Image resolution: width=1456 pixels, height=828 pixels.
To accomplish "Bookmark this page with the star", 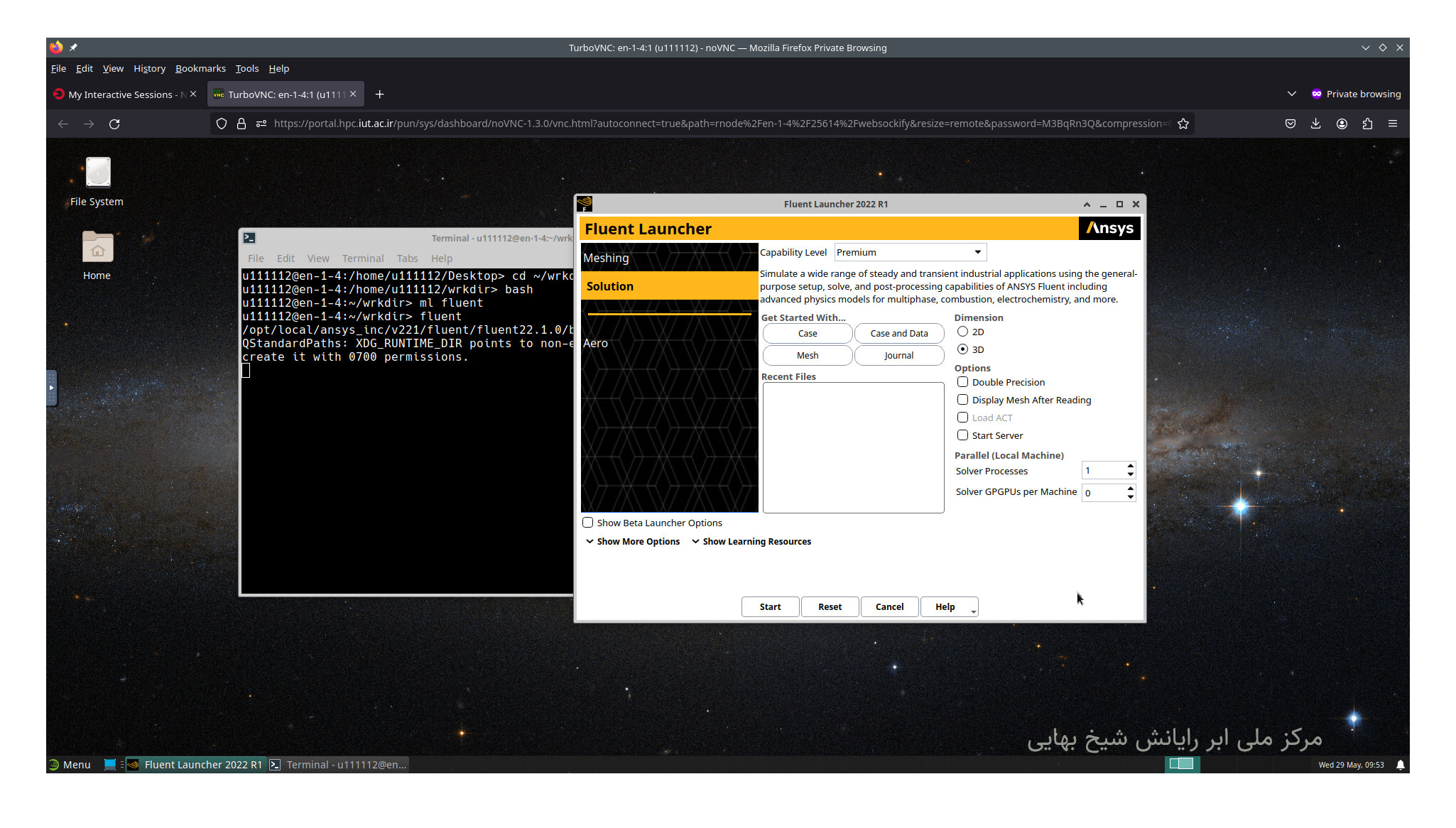I will point(1183,124).
